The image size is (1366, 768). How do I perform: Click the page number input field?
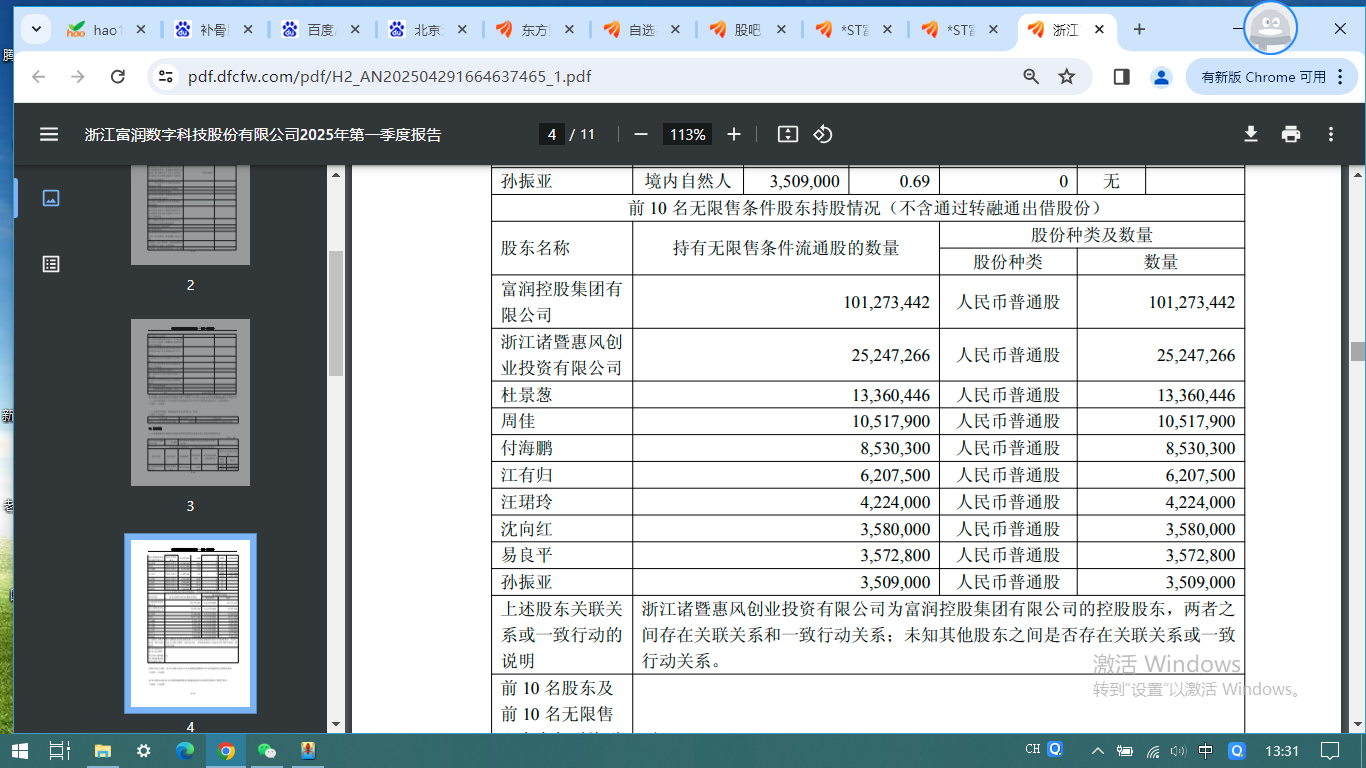(x=551, y=134)
